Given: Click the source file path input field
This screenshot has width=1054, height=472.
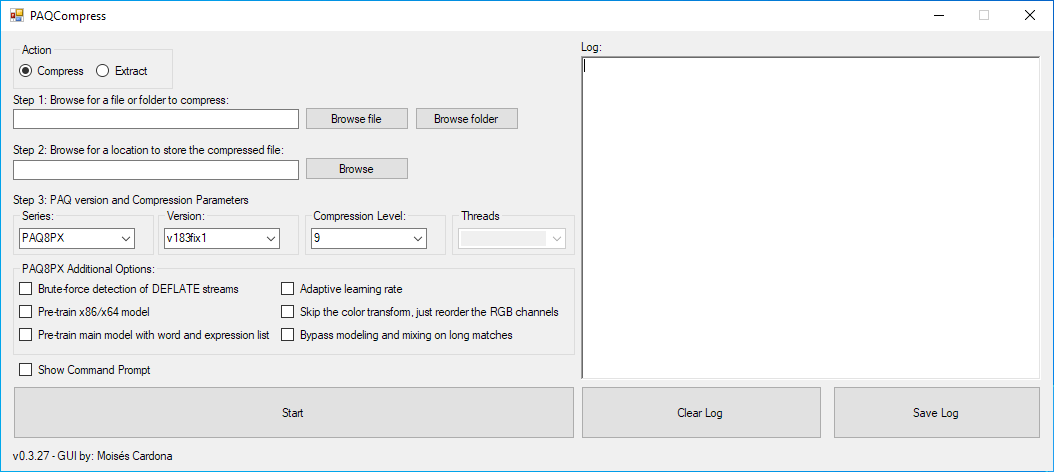Looking at the screenshot, I should [156, 119].
